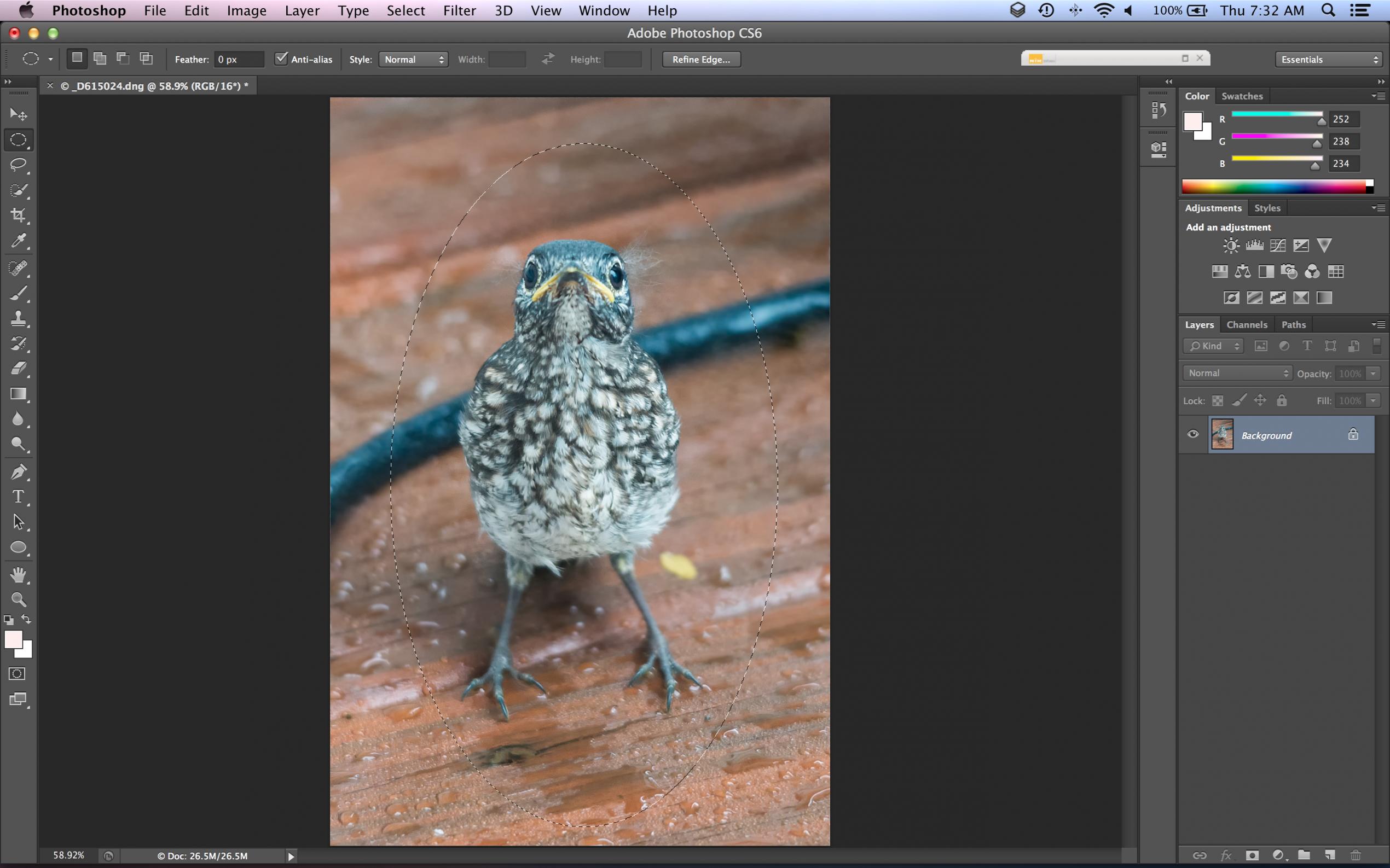1390x868 pixels.
Task: Select the Crop tool
Action: pos(19,216)
